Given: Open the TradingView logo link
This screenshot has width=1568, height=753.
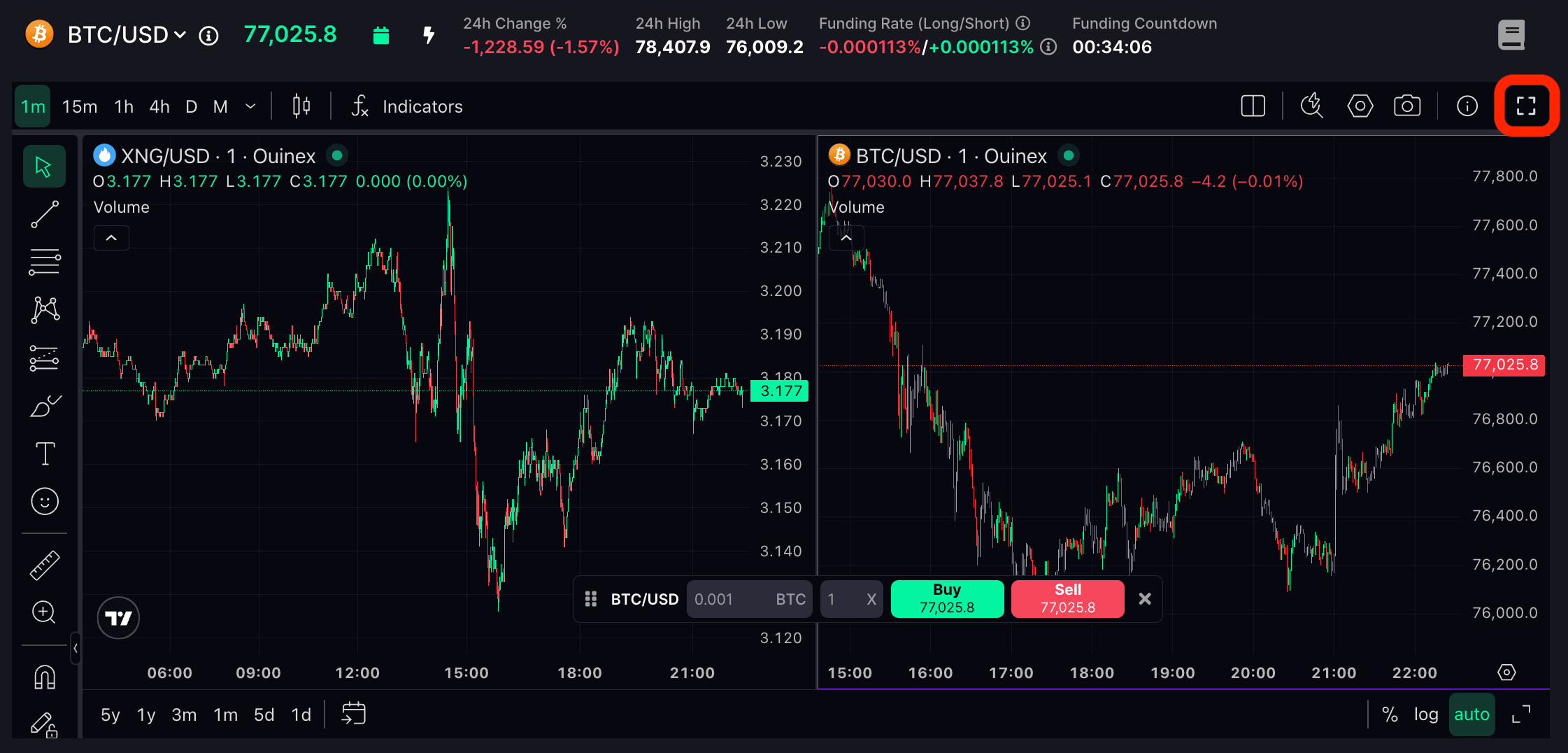Looking at the screenshot, I should 118,618.
